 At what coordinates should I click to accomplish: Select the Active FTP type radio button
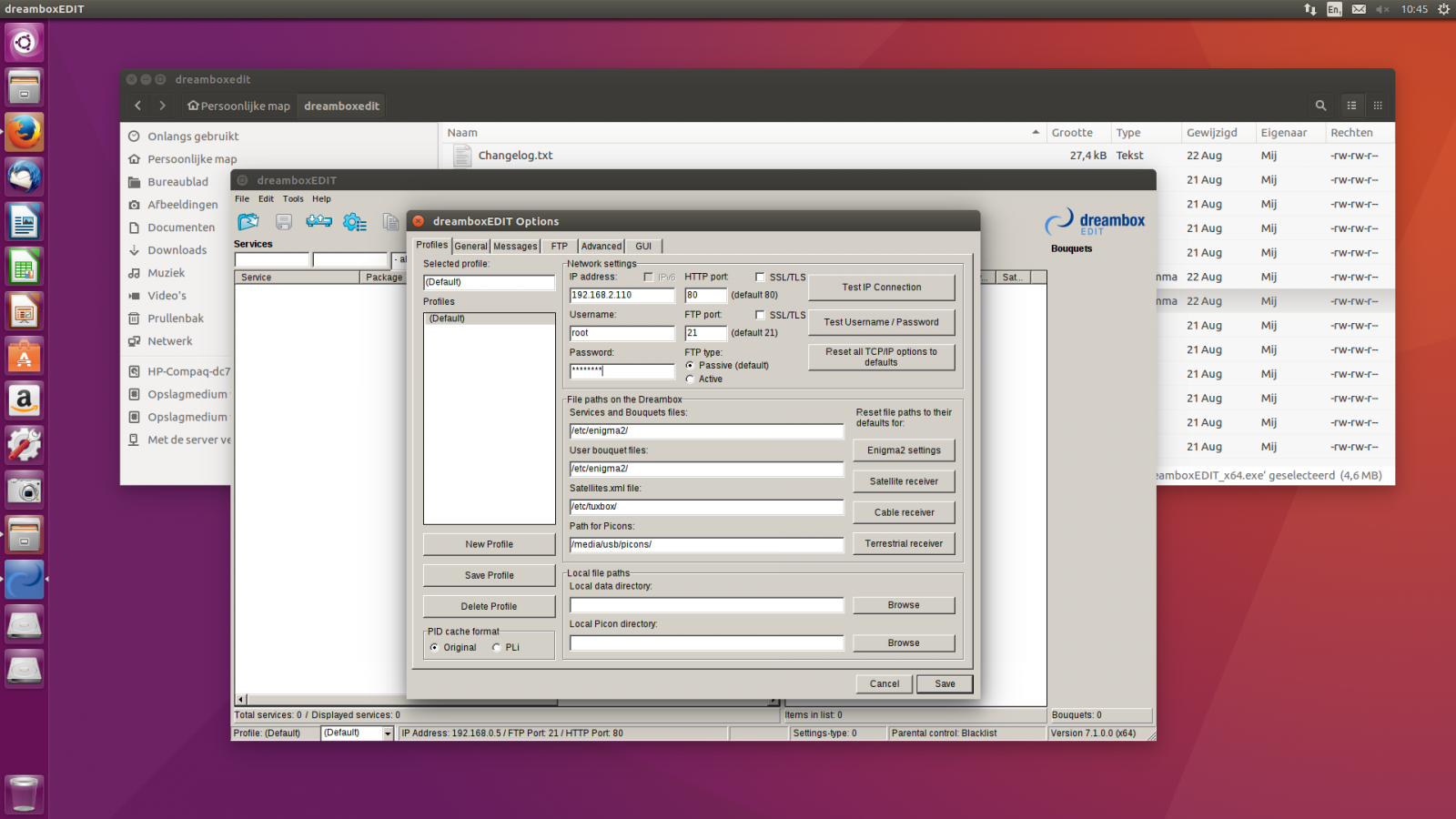(x=690, y=379)
